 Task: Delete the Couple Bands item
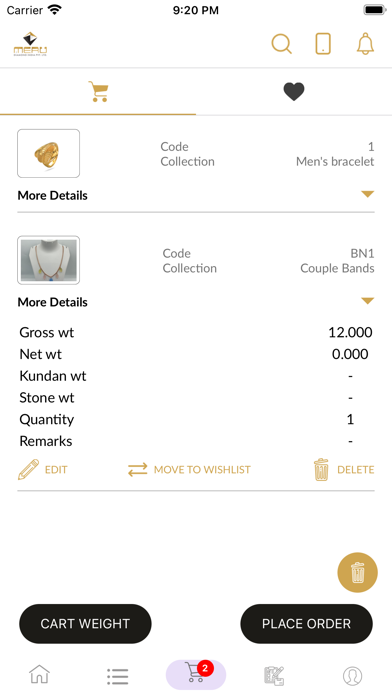(344, 470)
